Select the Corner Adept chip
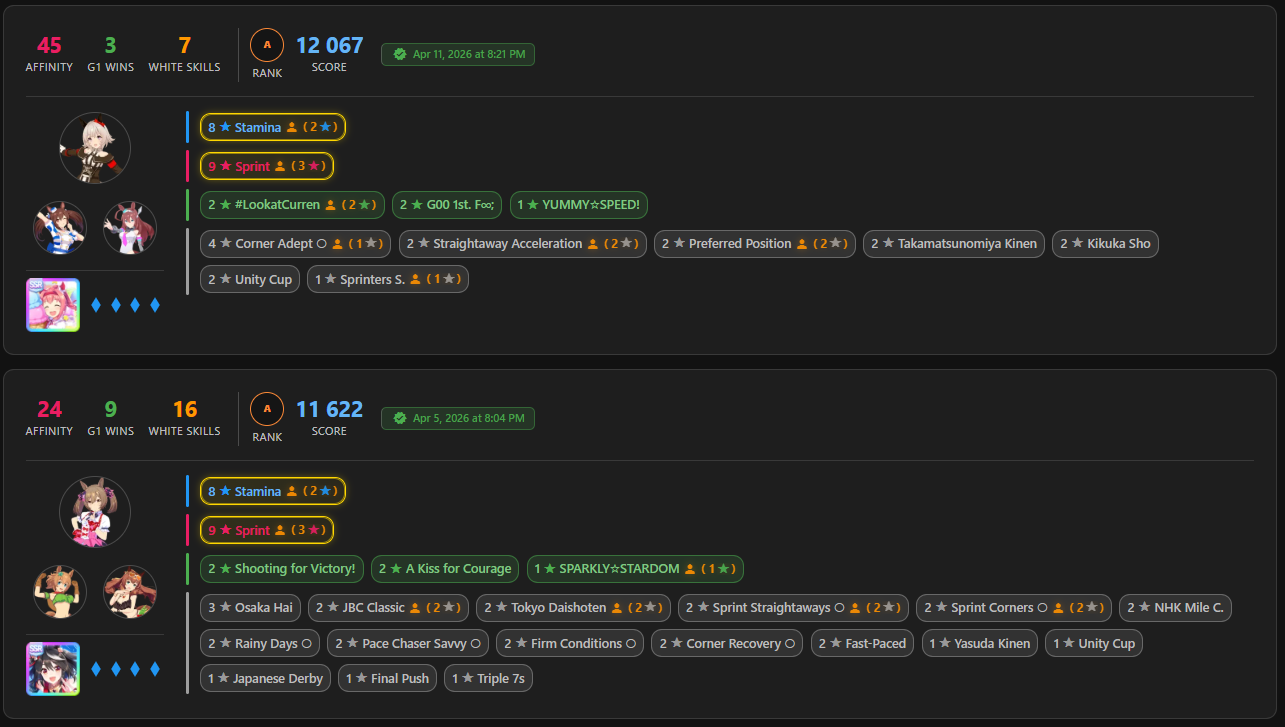 click(296, 243)
